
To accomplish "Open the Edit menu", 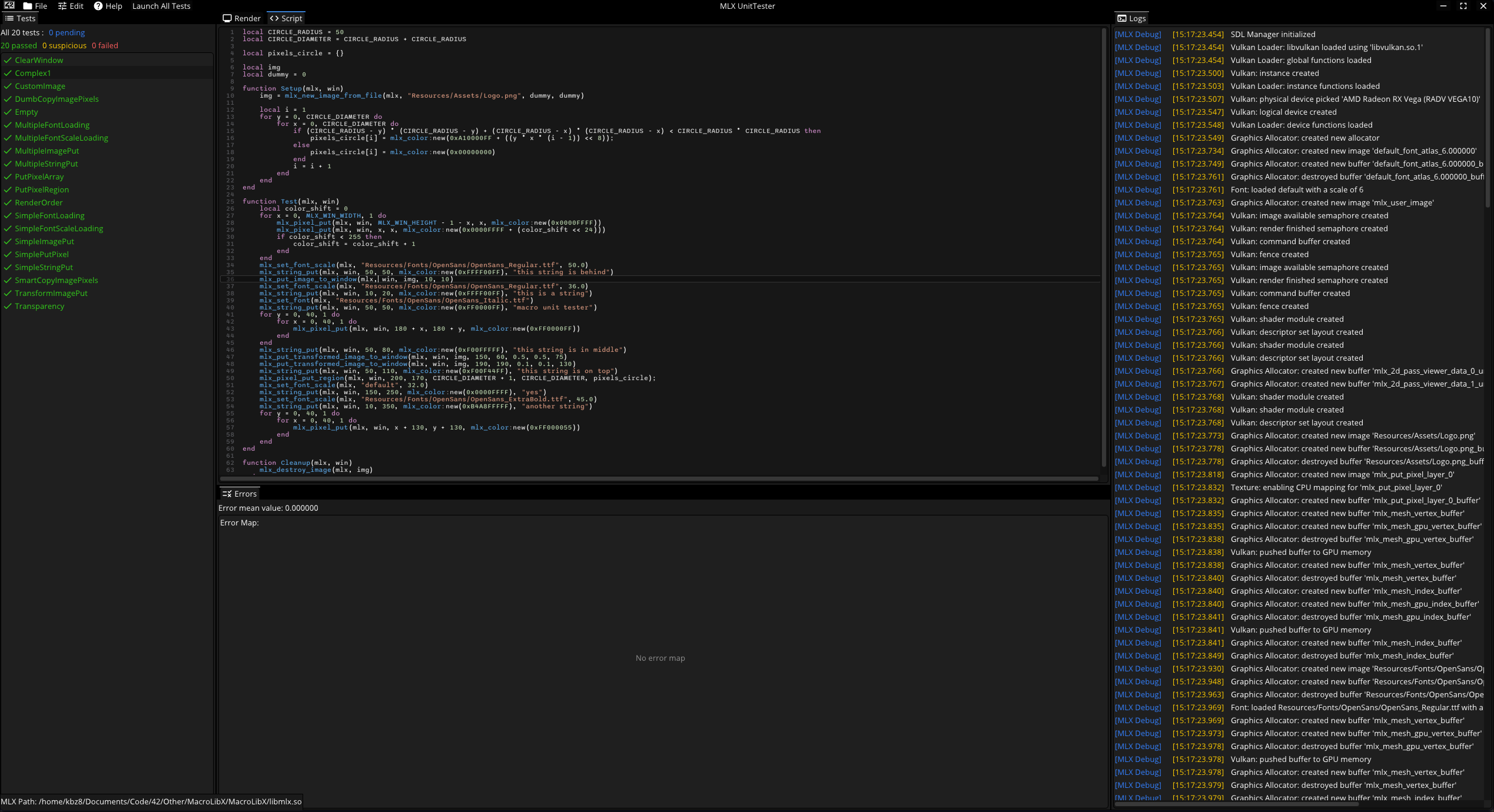I will pyautogui.click(x=71, y=6).
